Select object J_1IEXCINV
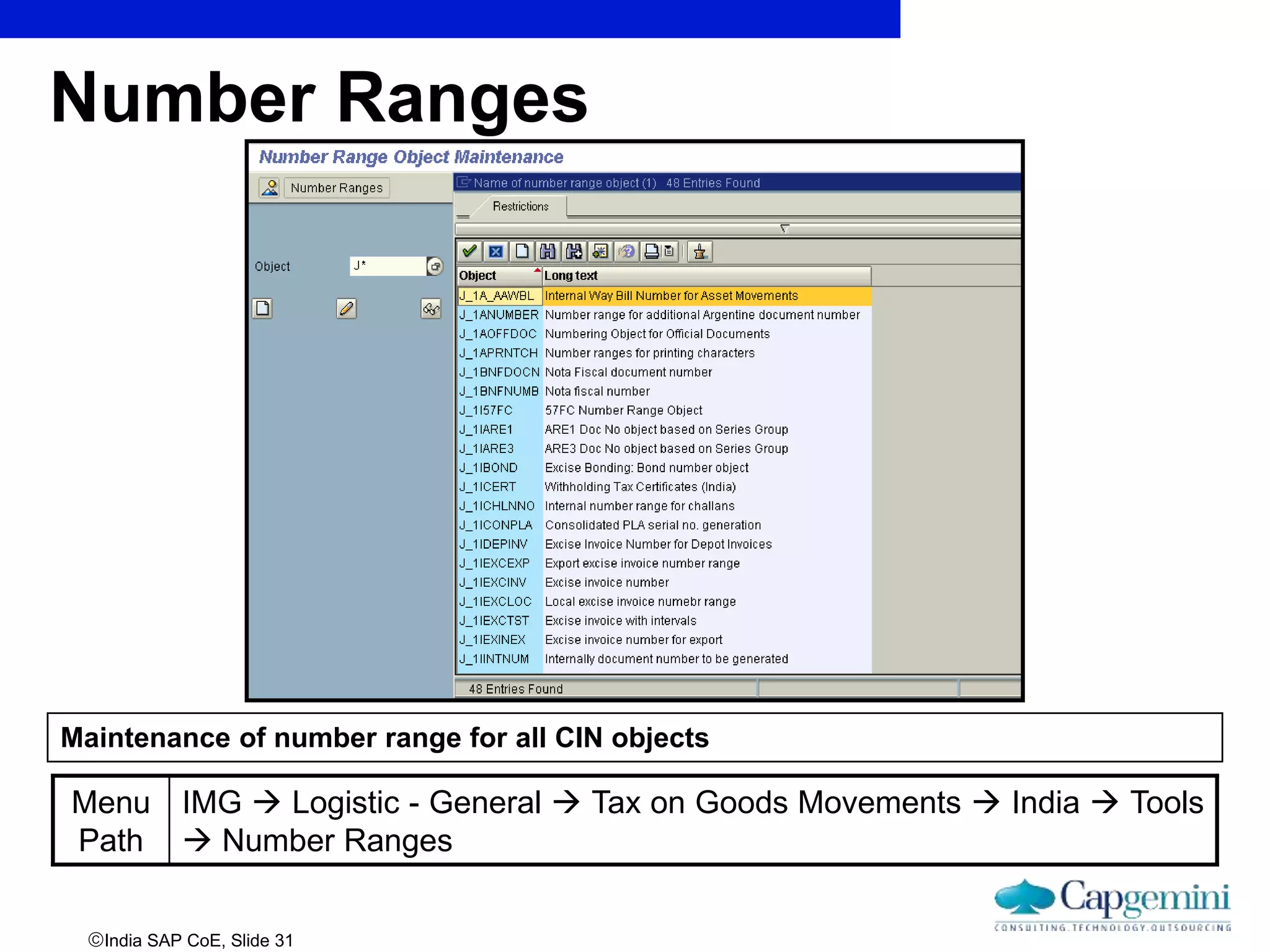This screenshot has height=952, width=1270. click(493, 583)
